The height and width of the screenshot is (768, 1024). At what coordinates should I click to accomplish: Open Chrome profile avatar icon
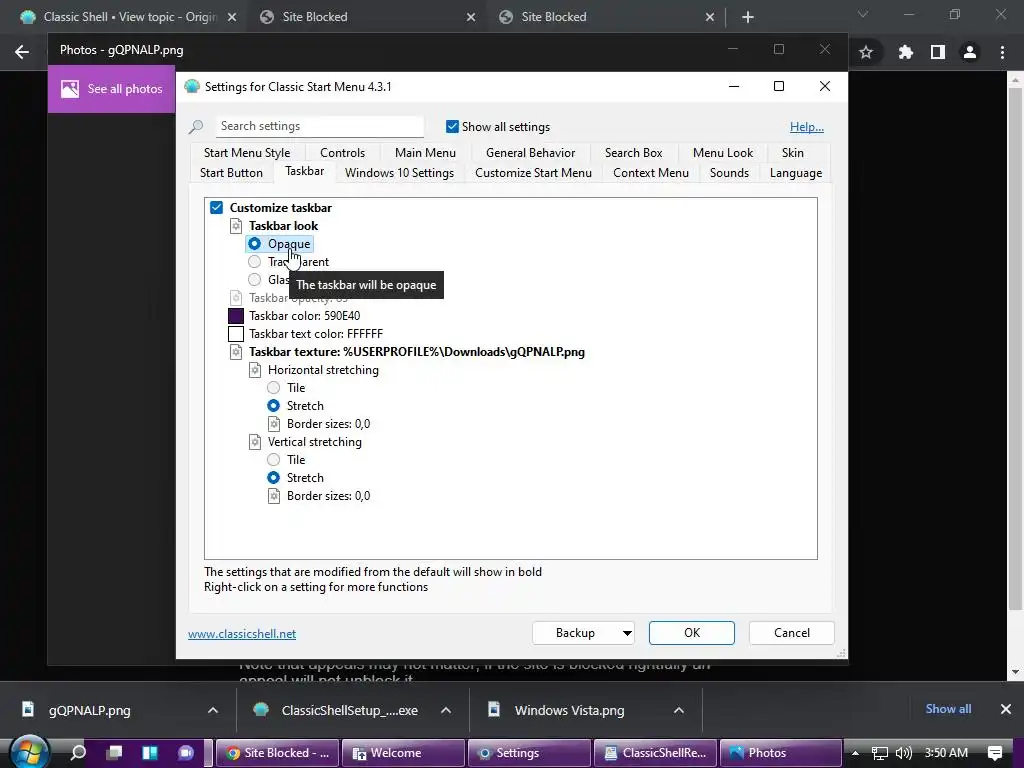pyautogui.click(x=970, y=52)
